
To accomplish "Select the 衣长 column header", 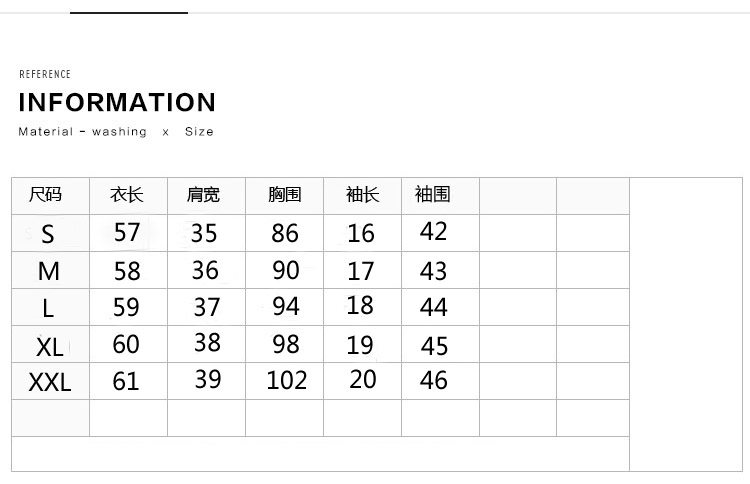I will (x=127, y=194).
